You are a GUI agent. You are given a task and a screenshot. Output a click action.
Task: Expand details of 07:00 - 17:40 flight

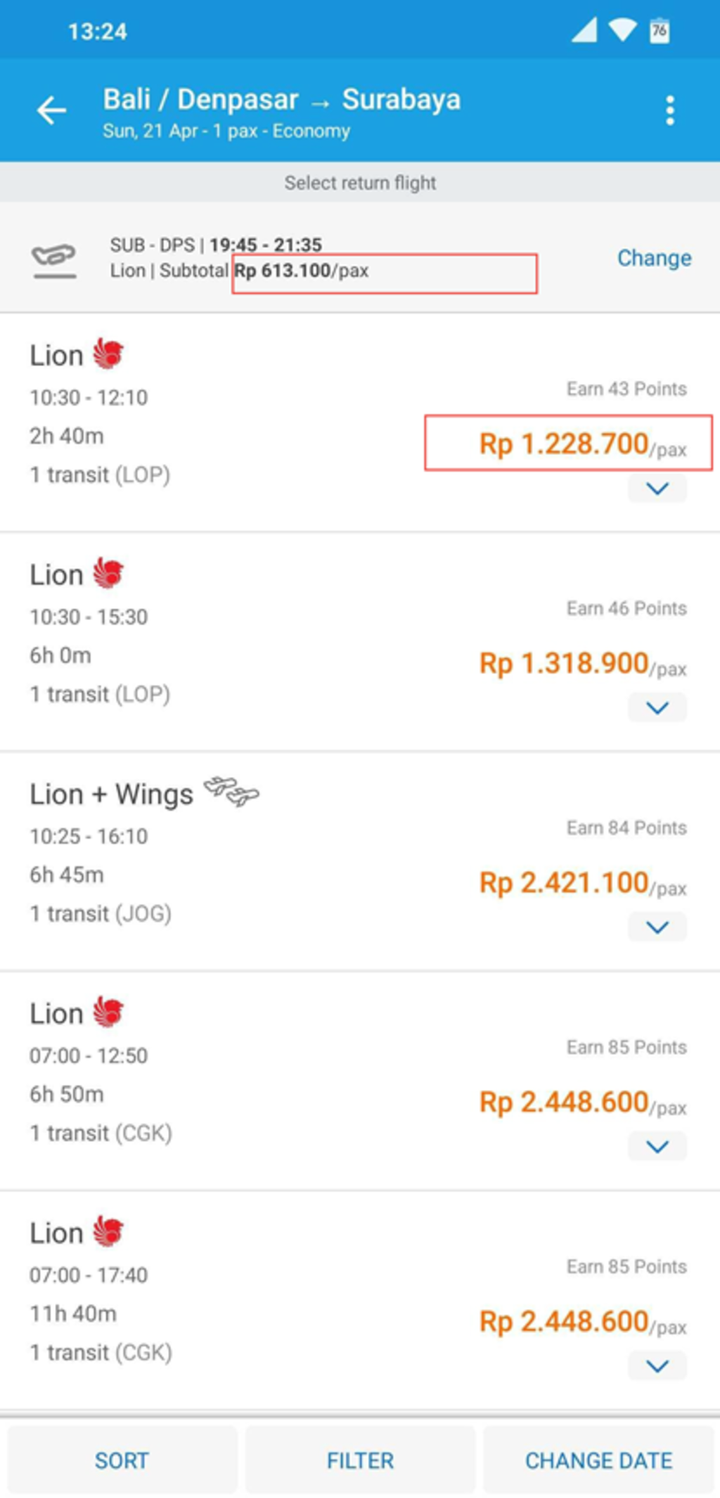tap(657, 1365)
